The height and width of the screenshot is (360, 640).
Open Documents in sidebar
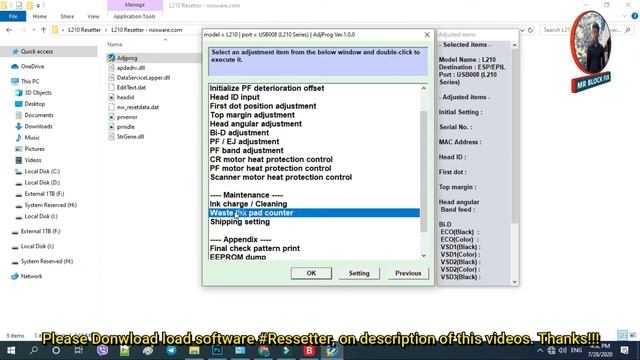click(x=39, y=115)
